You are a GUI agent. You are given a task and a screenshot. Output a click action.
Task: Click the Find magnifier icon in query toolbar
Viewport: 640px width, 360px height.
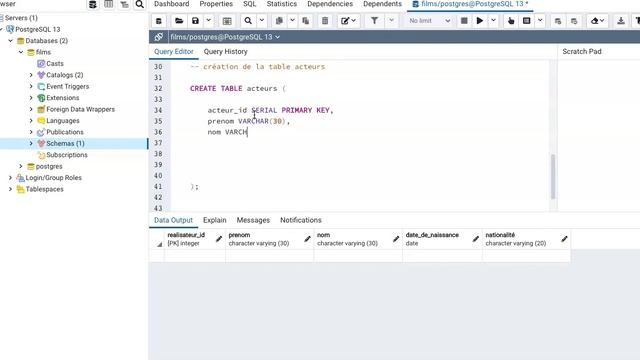(x=248, y=21)
